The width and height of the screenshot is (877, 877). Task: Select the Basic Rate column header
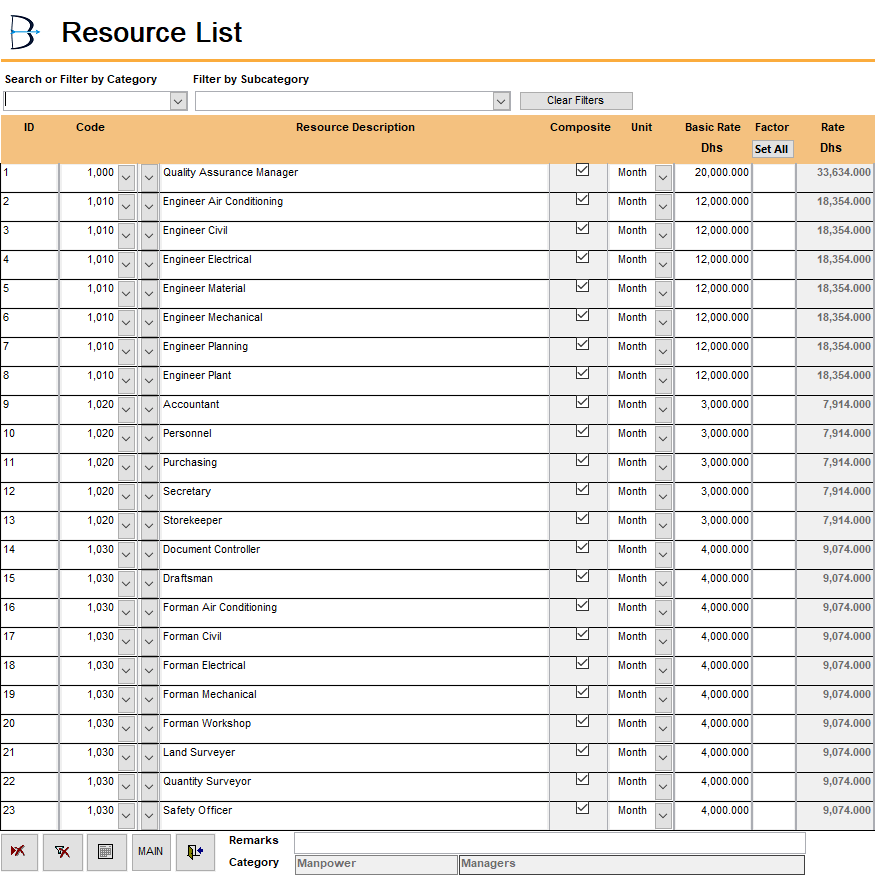click(x=713, y=128)
